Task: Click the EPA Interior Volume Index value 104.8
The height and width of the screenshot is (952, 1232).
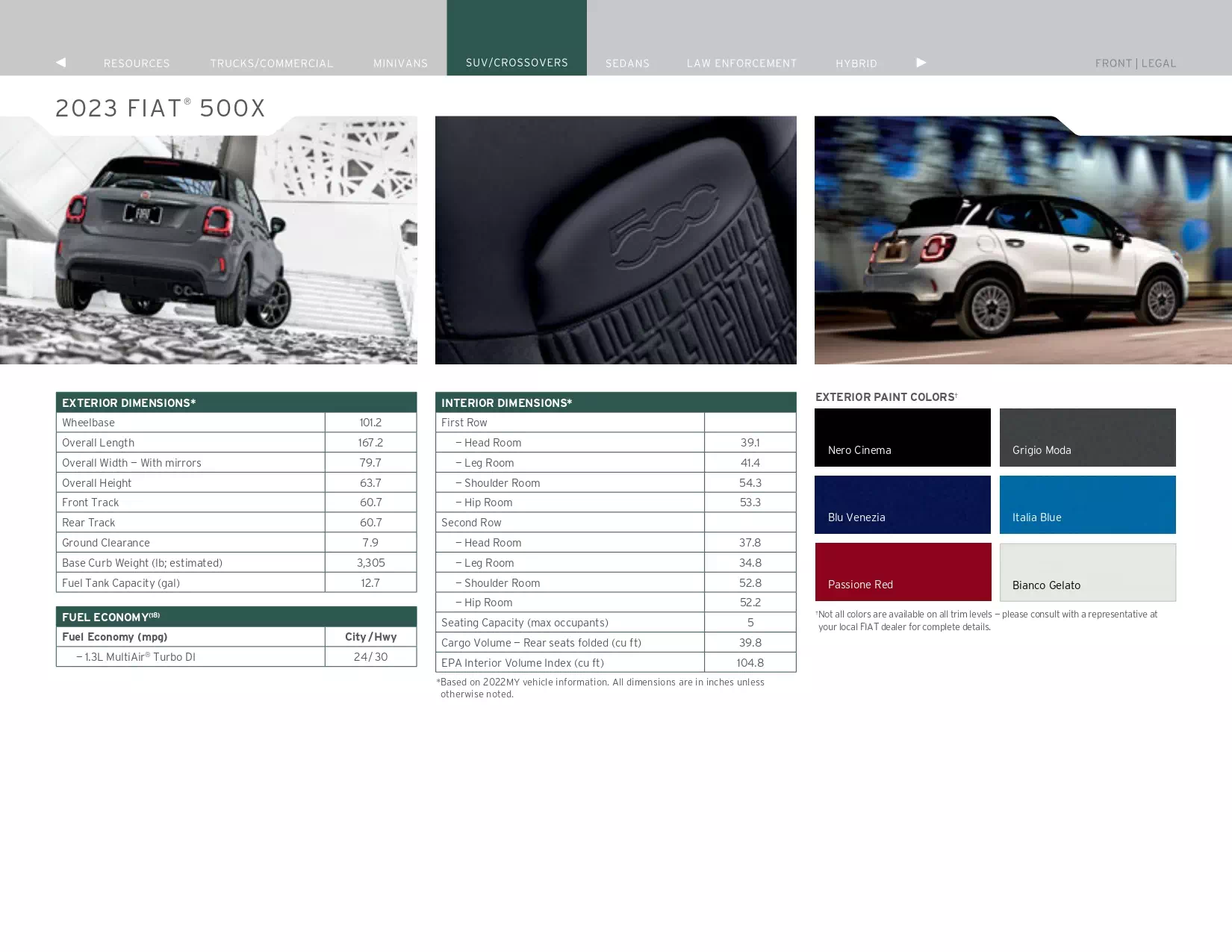Action: point(750,663)
